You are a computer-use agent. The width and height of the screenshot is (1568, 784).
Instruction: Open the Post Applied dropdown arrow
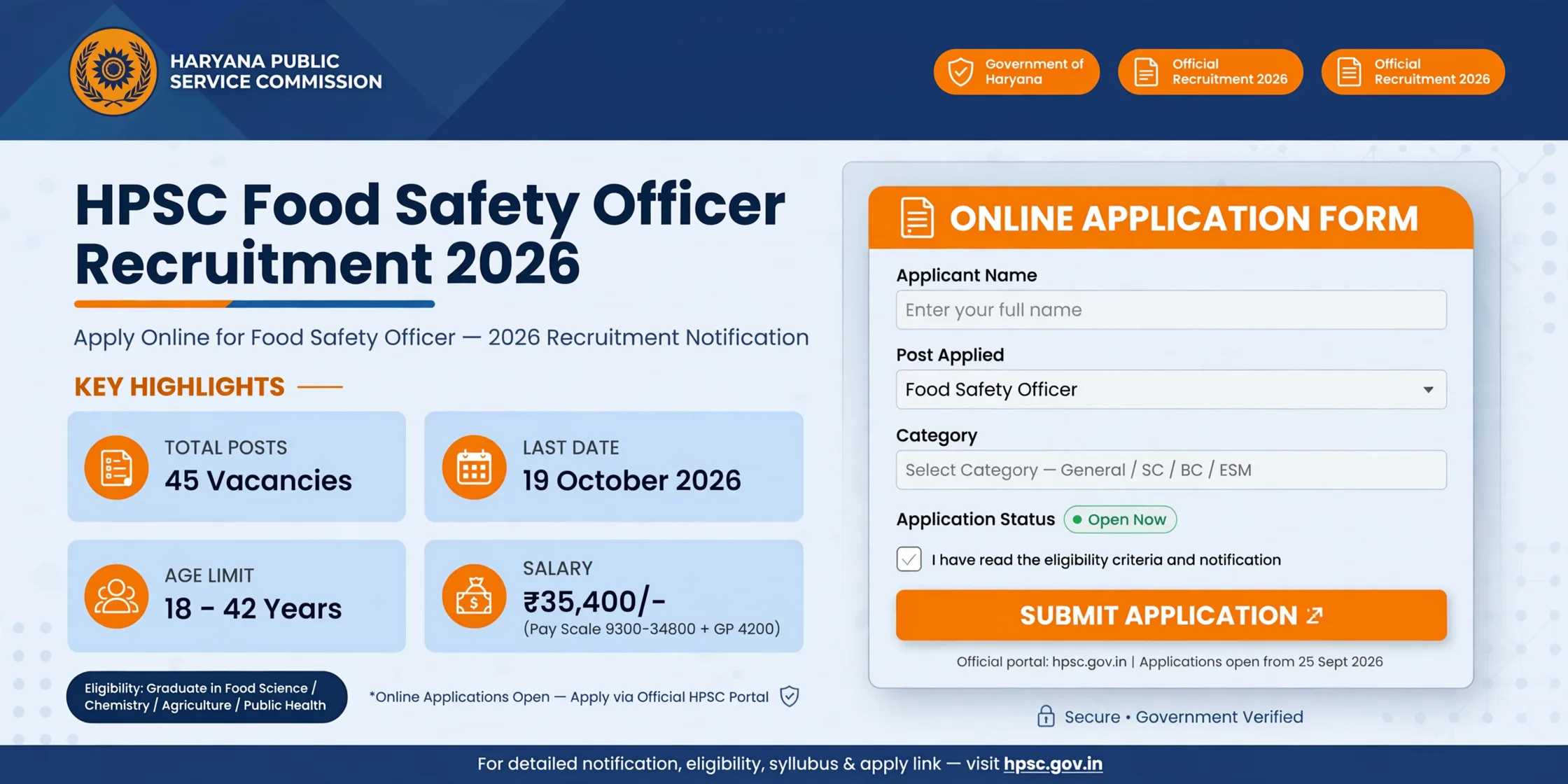point(1428,390)
